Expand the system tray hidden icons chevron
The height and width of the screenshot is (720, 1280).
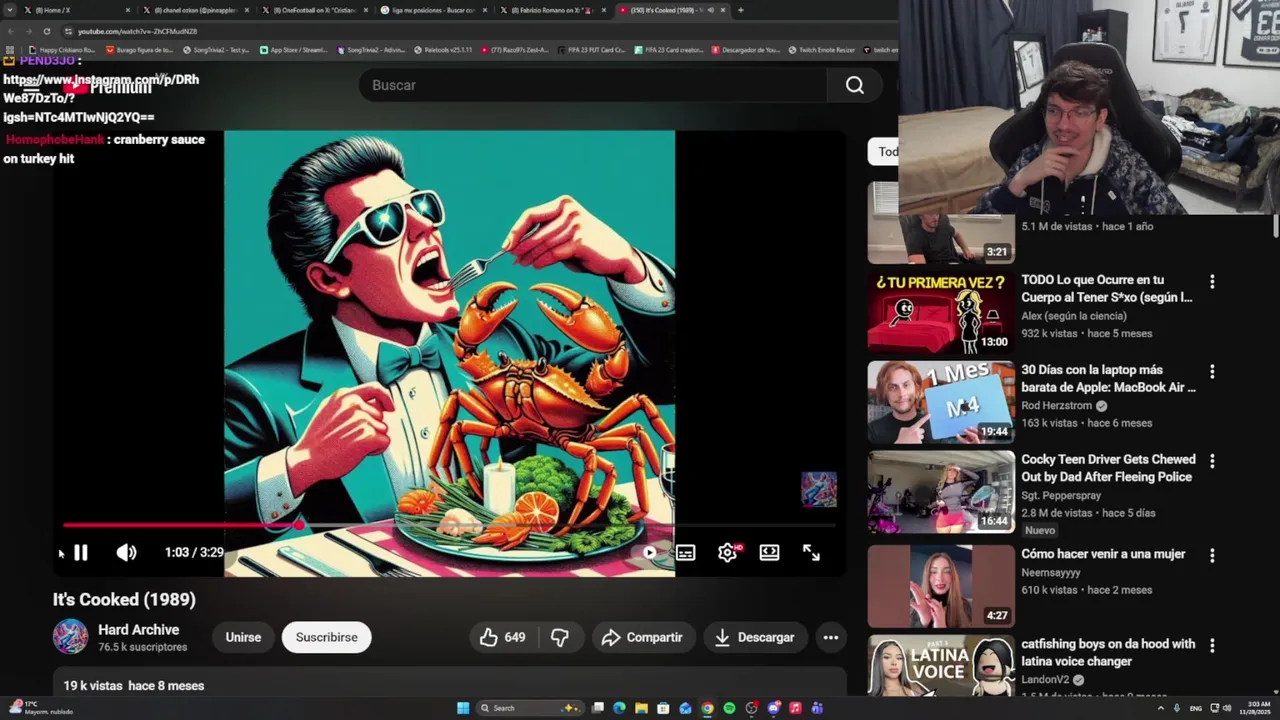[1161, 708]
